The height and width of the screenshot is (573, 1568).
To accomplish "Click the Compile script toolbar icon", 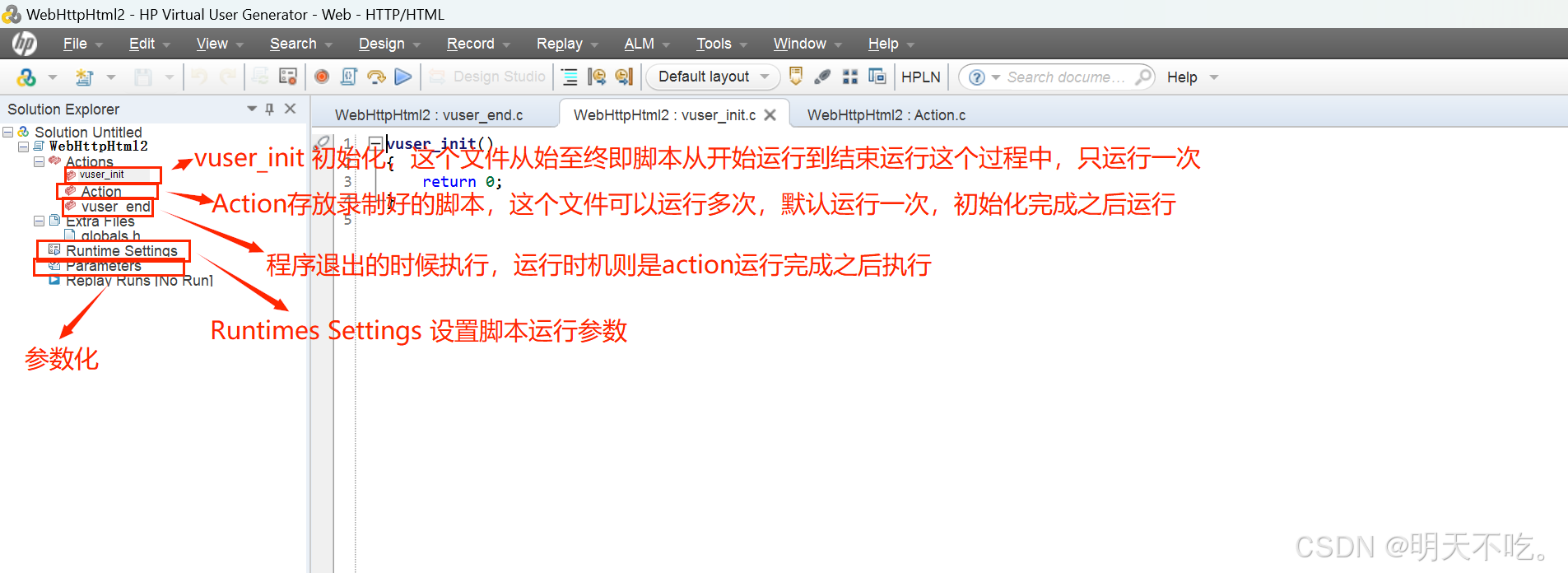I will click(x=349, y=77).
